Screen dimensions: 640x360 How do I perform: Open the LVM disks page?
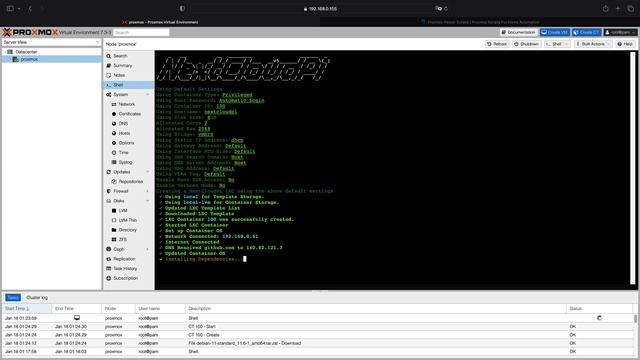point(123,211)
